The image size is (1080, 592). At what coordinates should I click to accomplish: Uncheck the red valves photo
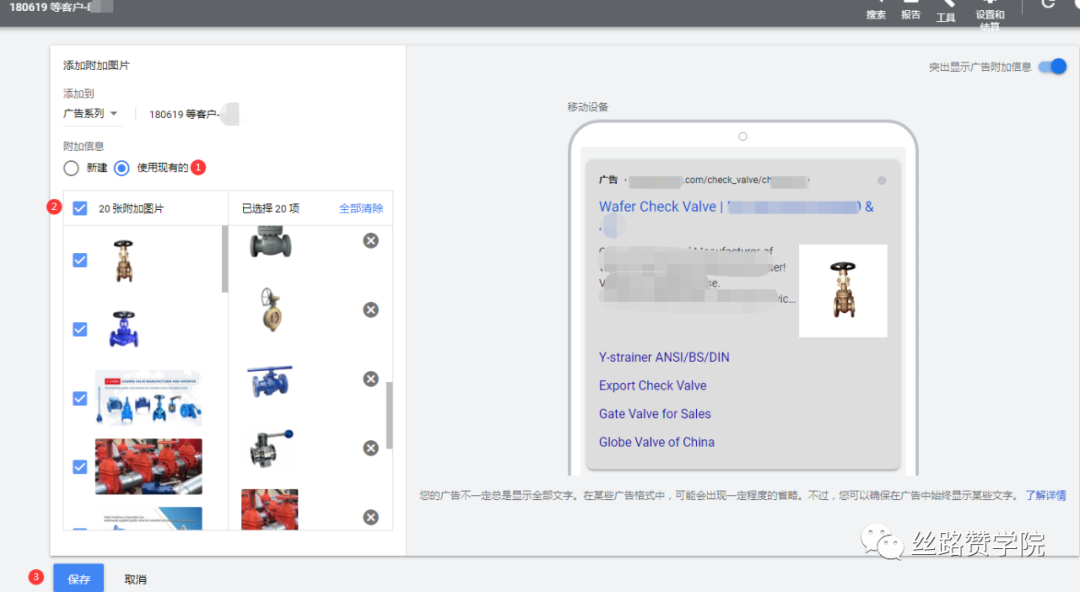[80, 467]
